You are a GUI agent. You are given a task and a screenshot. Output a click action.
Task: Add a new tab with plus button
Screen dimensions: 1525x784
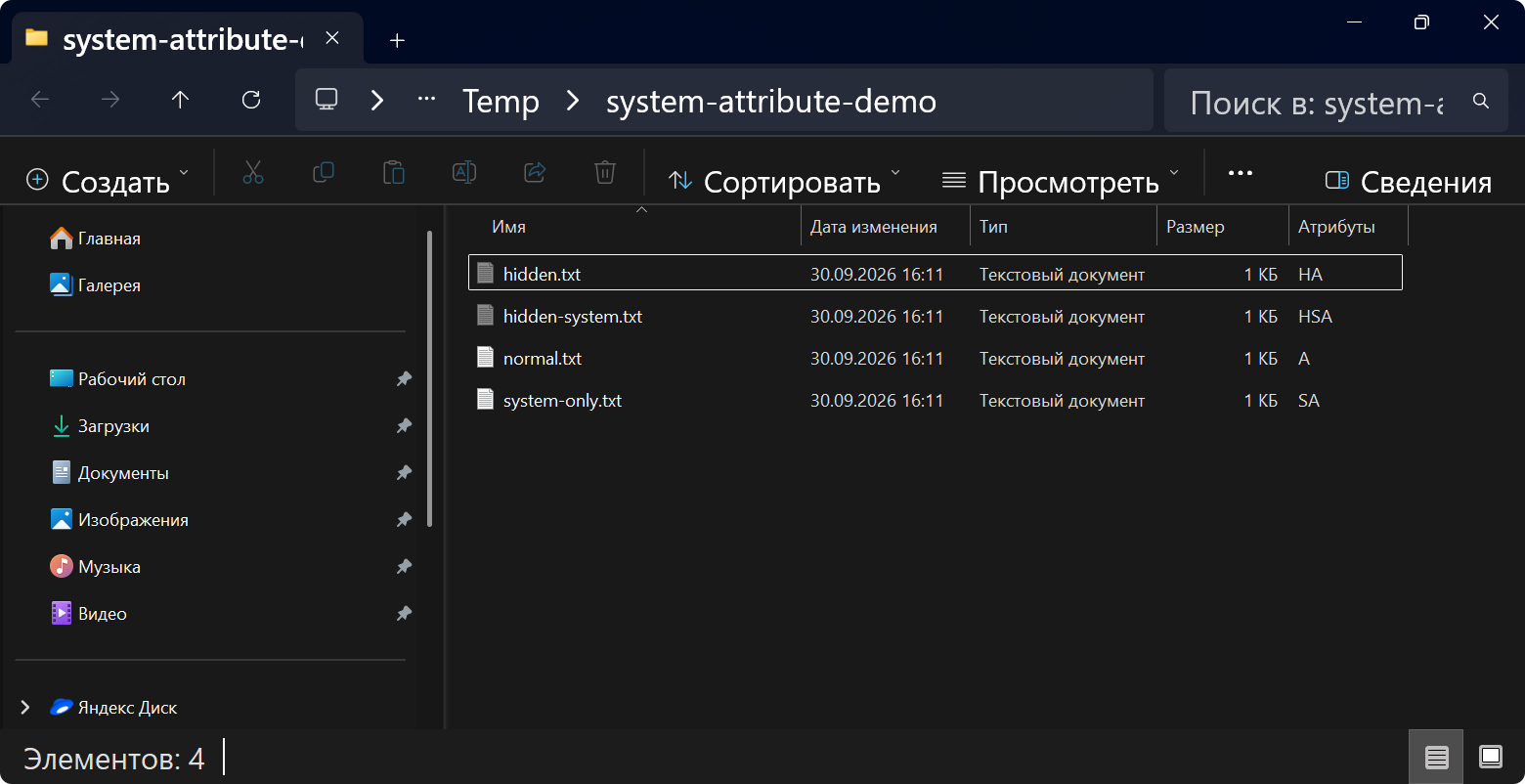click(x=397, y=40)
